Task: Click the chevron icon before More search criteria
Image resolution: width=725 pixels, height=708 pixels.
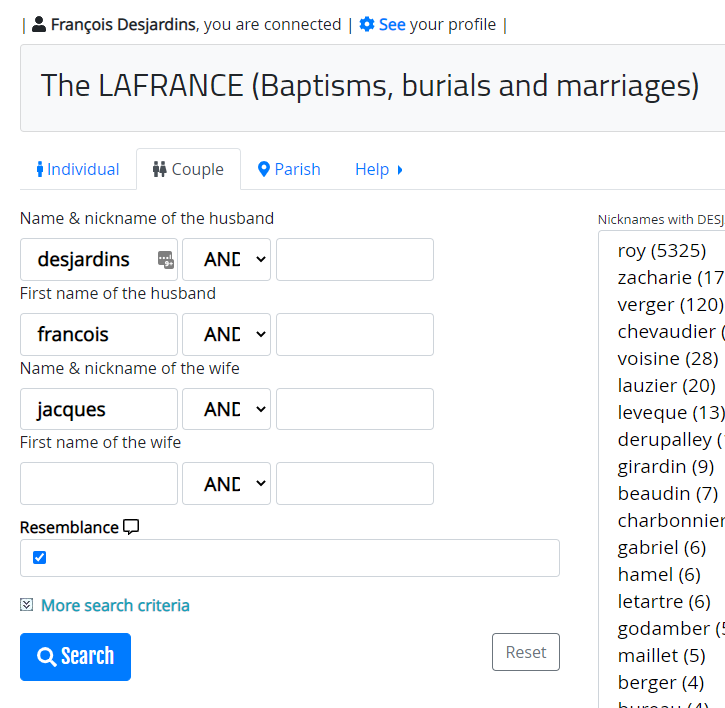Action: point(27,604)
